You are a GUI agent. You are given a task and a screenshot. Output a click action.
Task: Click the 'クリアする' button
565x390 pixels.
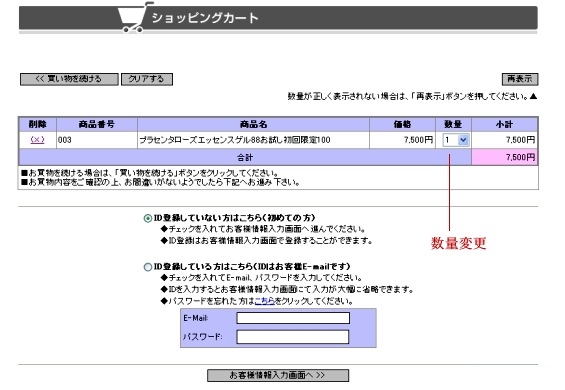pyautogui.click(x=147, y=79)
